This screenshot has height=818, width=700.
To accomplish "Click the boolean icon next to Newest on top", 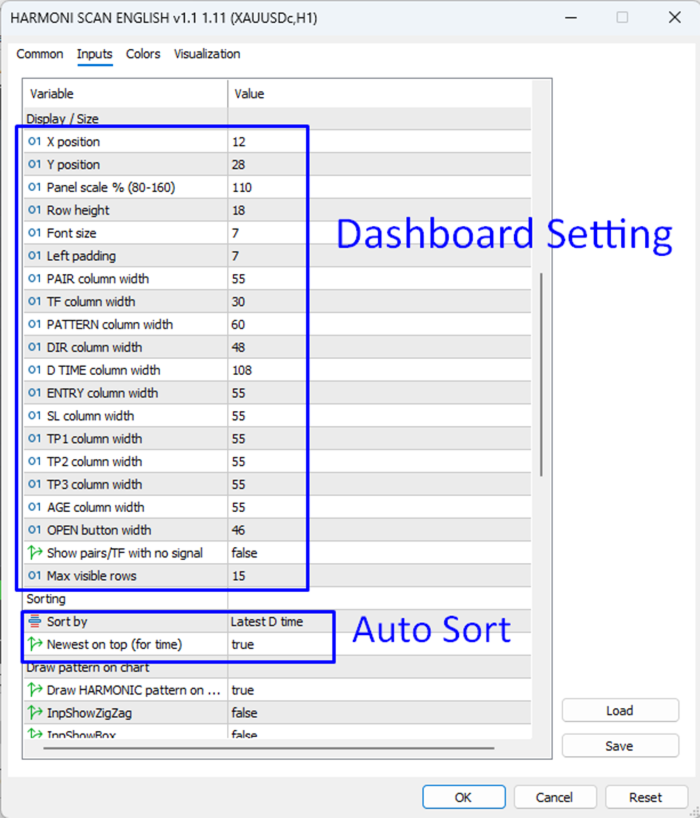I will 35,644.
